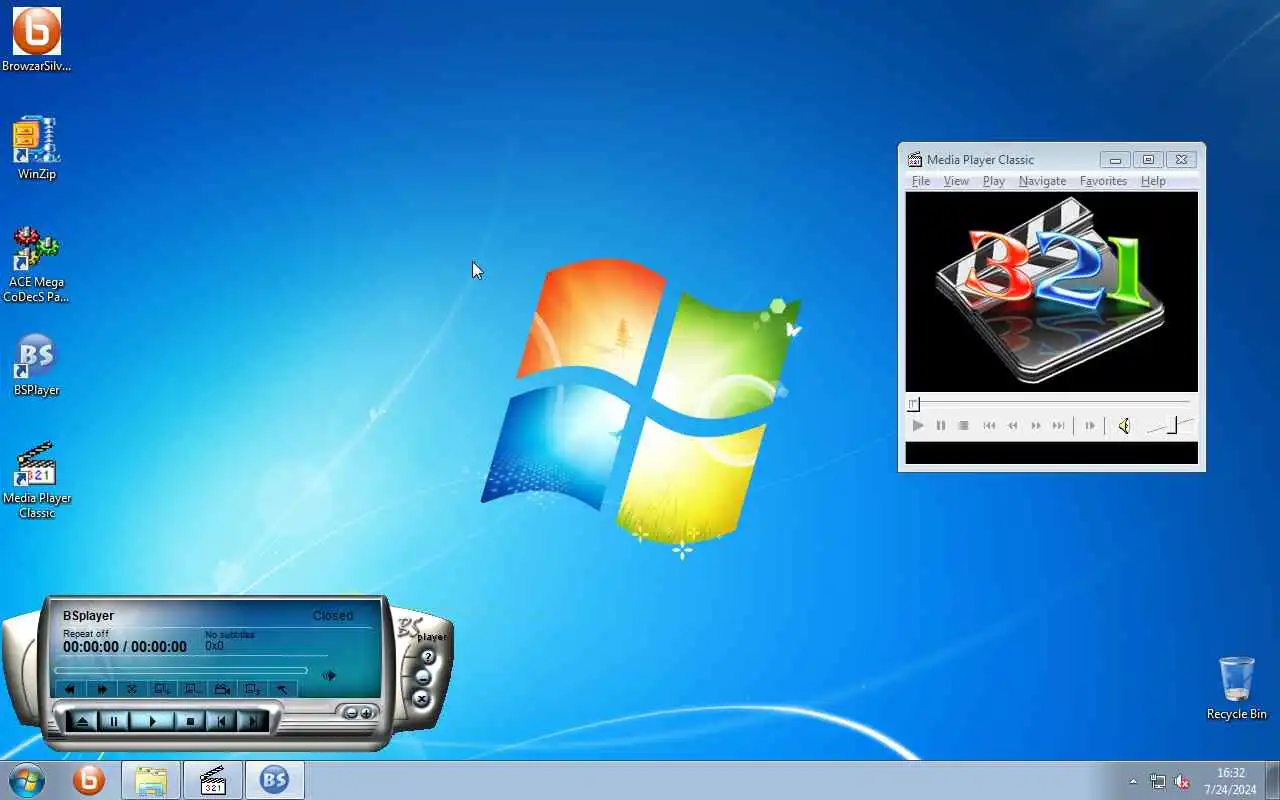
Task: Click the BSPlayer speaker volume icon
Action: pos(329,676)
